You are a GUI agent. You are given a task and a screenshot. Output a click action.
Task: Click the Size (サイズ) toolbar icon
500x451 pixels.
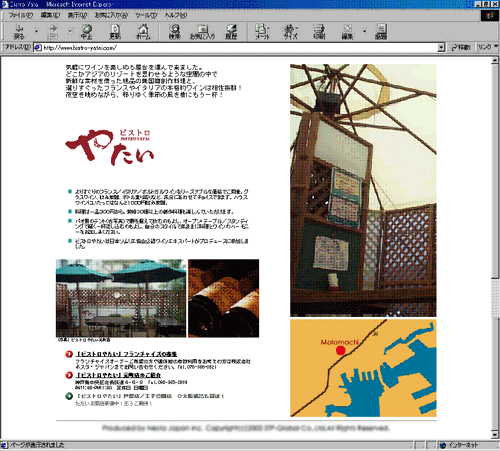(290, 32)
